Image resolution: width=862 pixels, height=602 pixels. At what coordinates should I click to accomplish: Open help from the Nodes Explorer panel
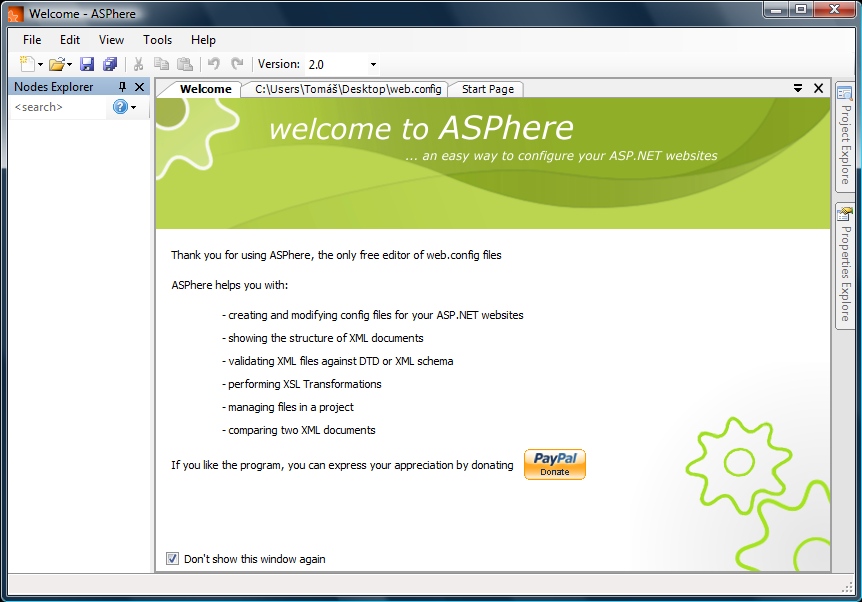(x=122, y=107)
